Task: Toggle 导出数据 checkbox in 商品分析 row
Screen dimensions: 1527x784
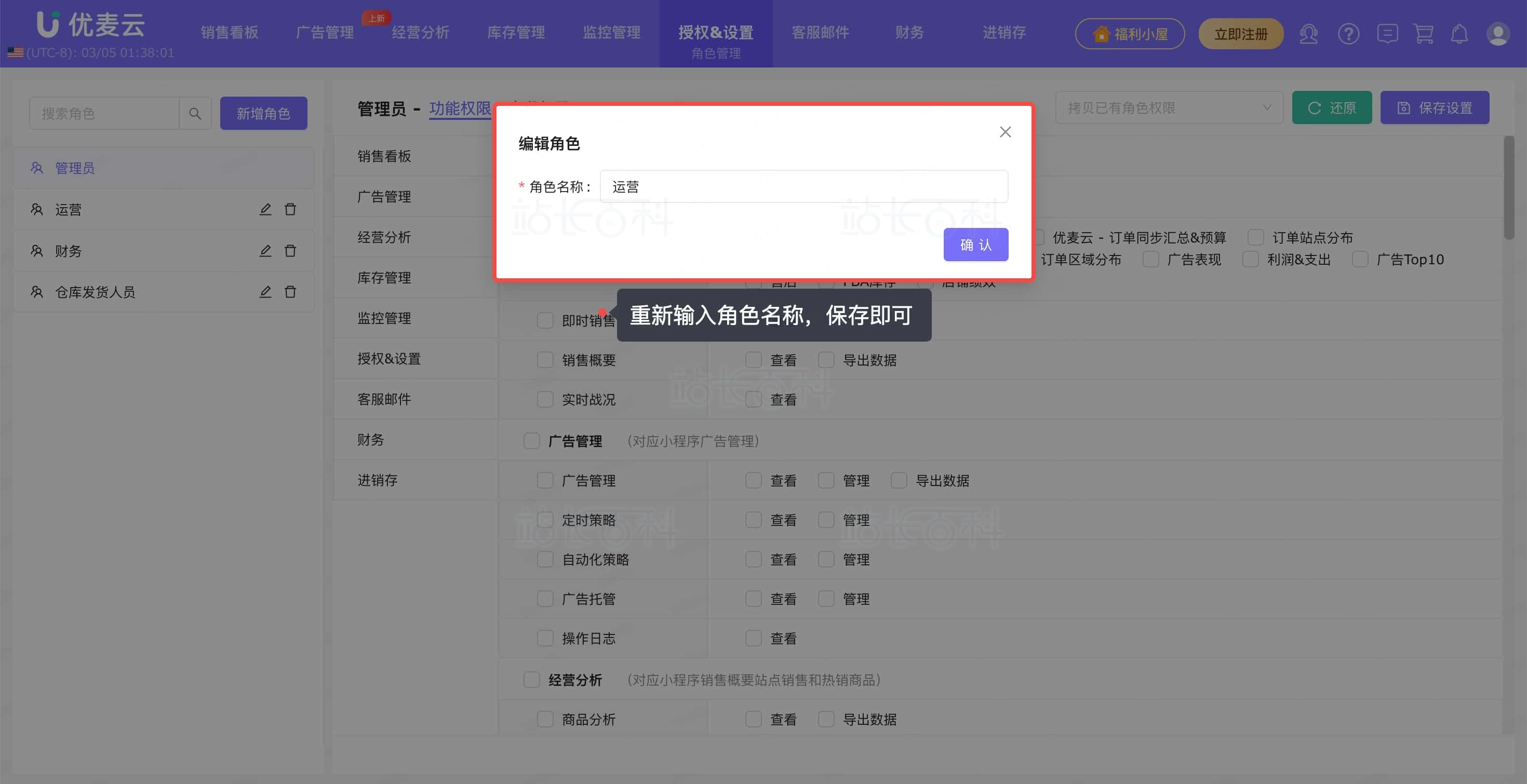Action: tap(826, 719)
